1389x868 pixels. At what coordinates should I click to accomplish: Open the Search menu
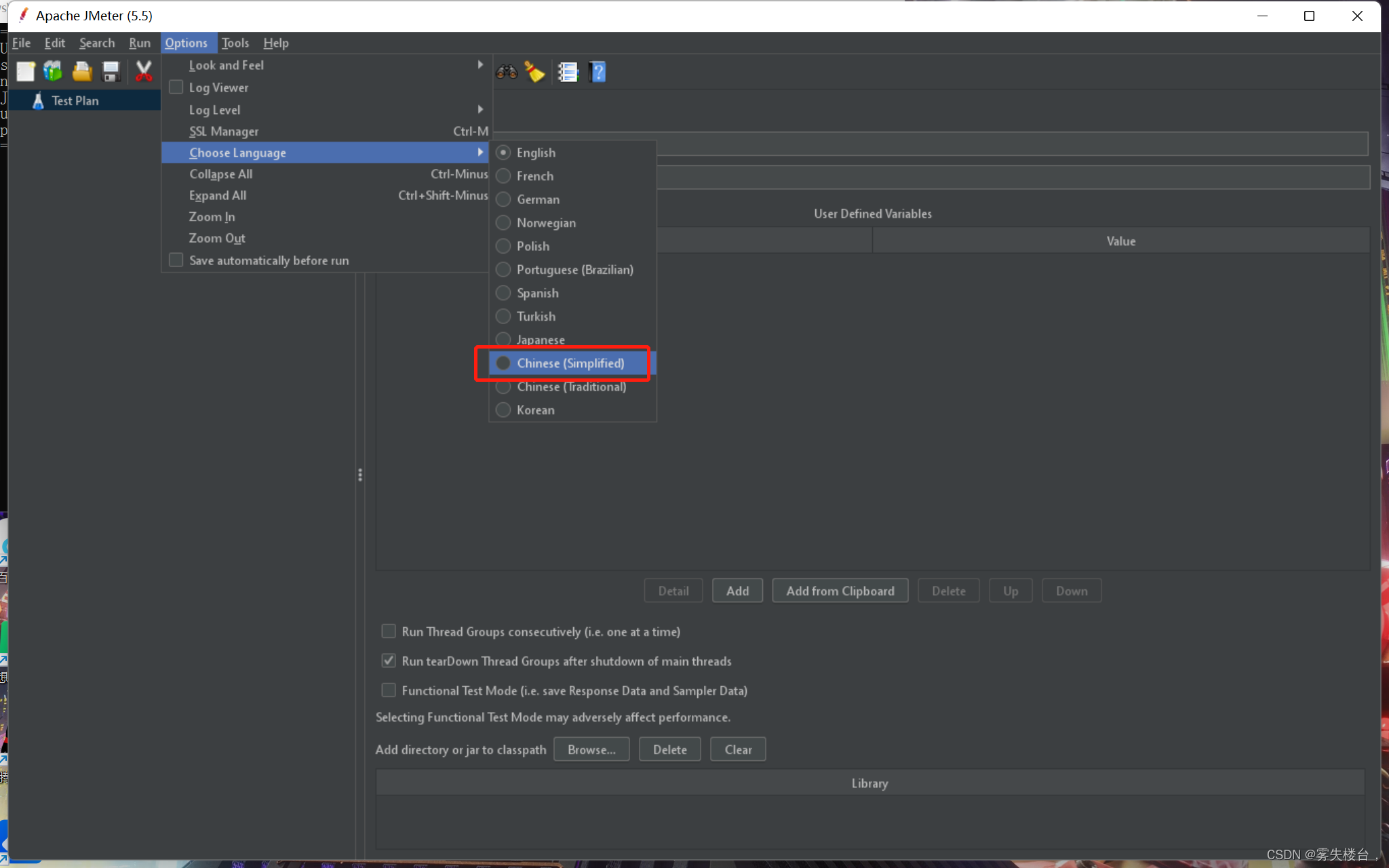click(x=97, y=43)
